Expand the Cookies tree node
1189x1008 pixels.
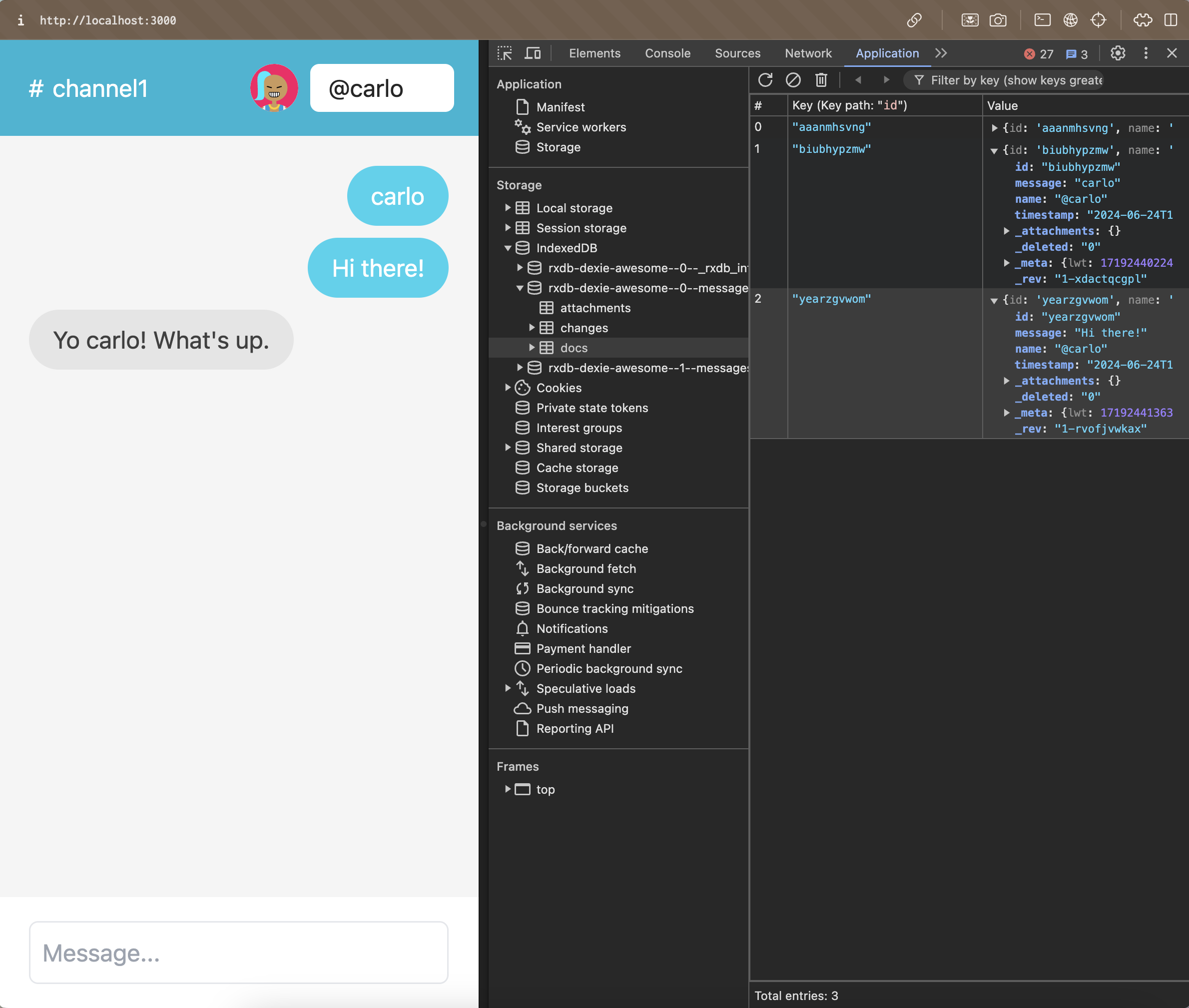click(508, 388)
